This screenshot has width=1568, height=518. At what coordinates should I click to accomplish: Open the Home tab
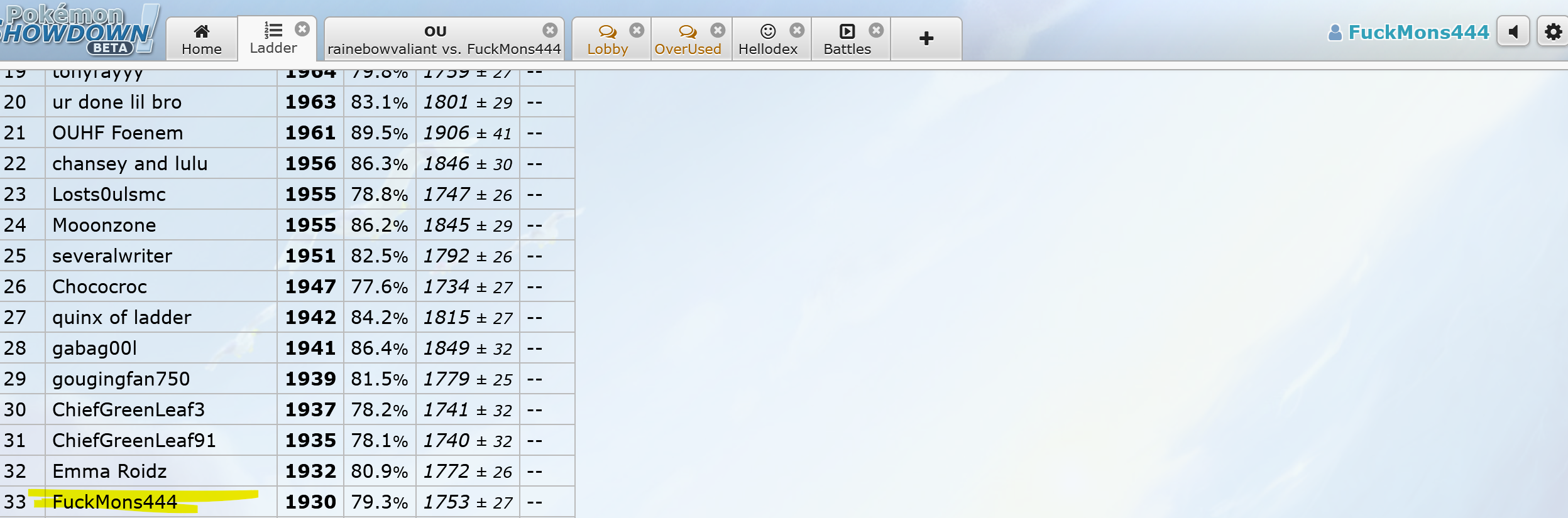pyautogui.click(x=202, y=39)
